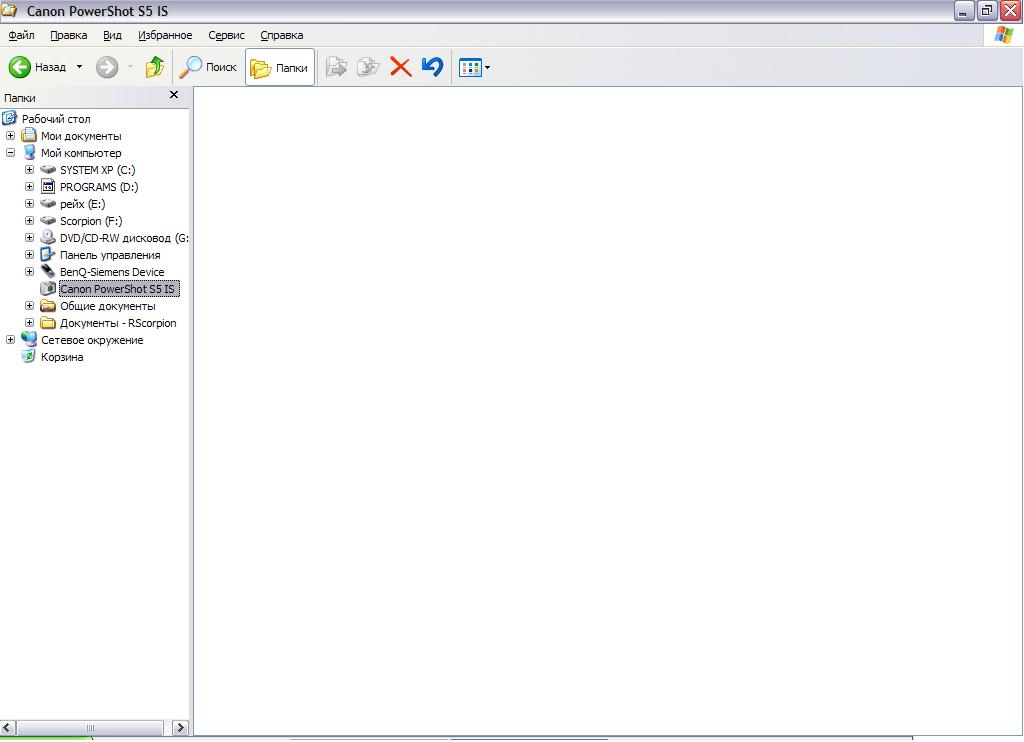1024x742 pixels.
Task: Click the Canon PowerShot camera icon
Action: click(x=48, y=288)
